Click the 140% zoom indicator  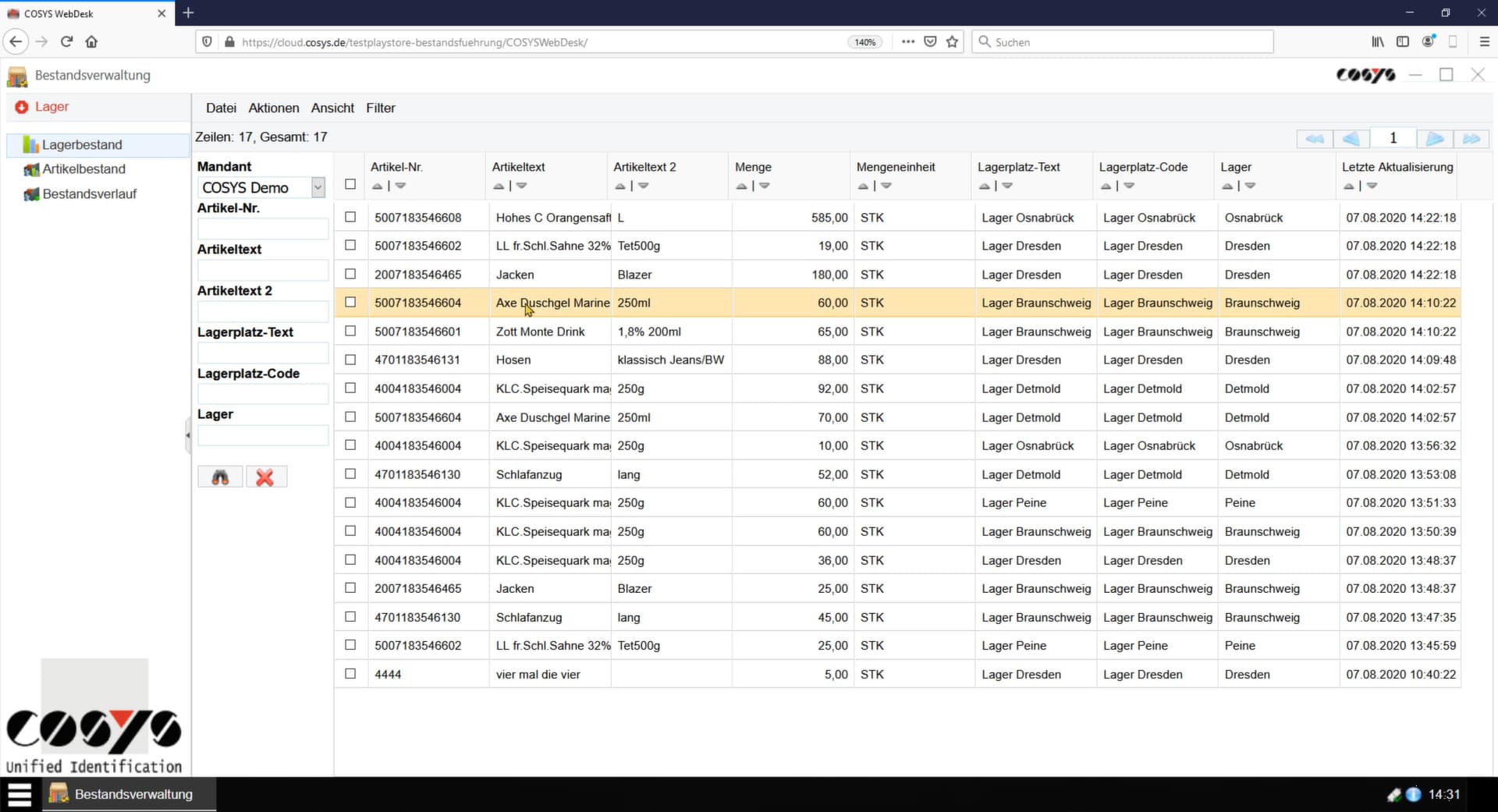click(864, 42)
